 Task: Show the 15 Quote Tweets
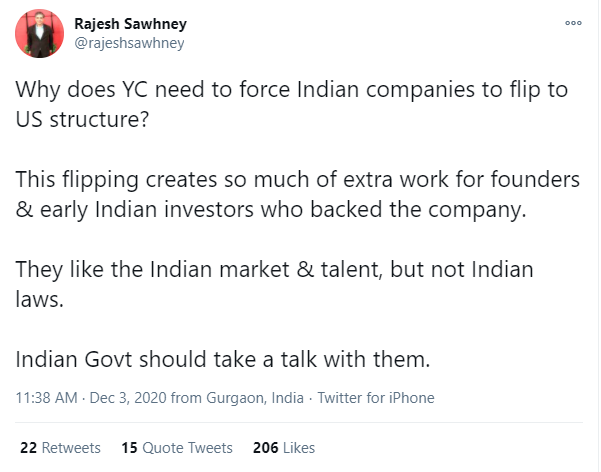click(x=177, y=447)
